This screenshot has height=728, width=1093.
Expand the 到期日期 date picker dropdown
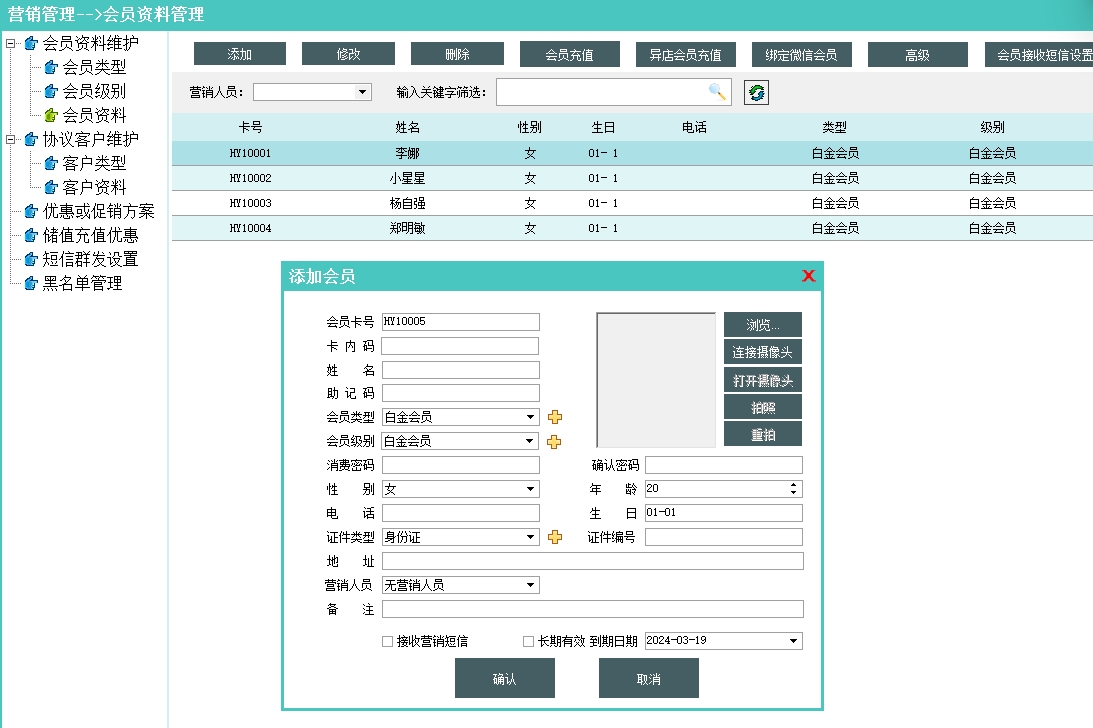tap(794, 641)
